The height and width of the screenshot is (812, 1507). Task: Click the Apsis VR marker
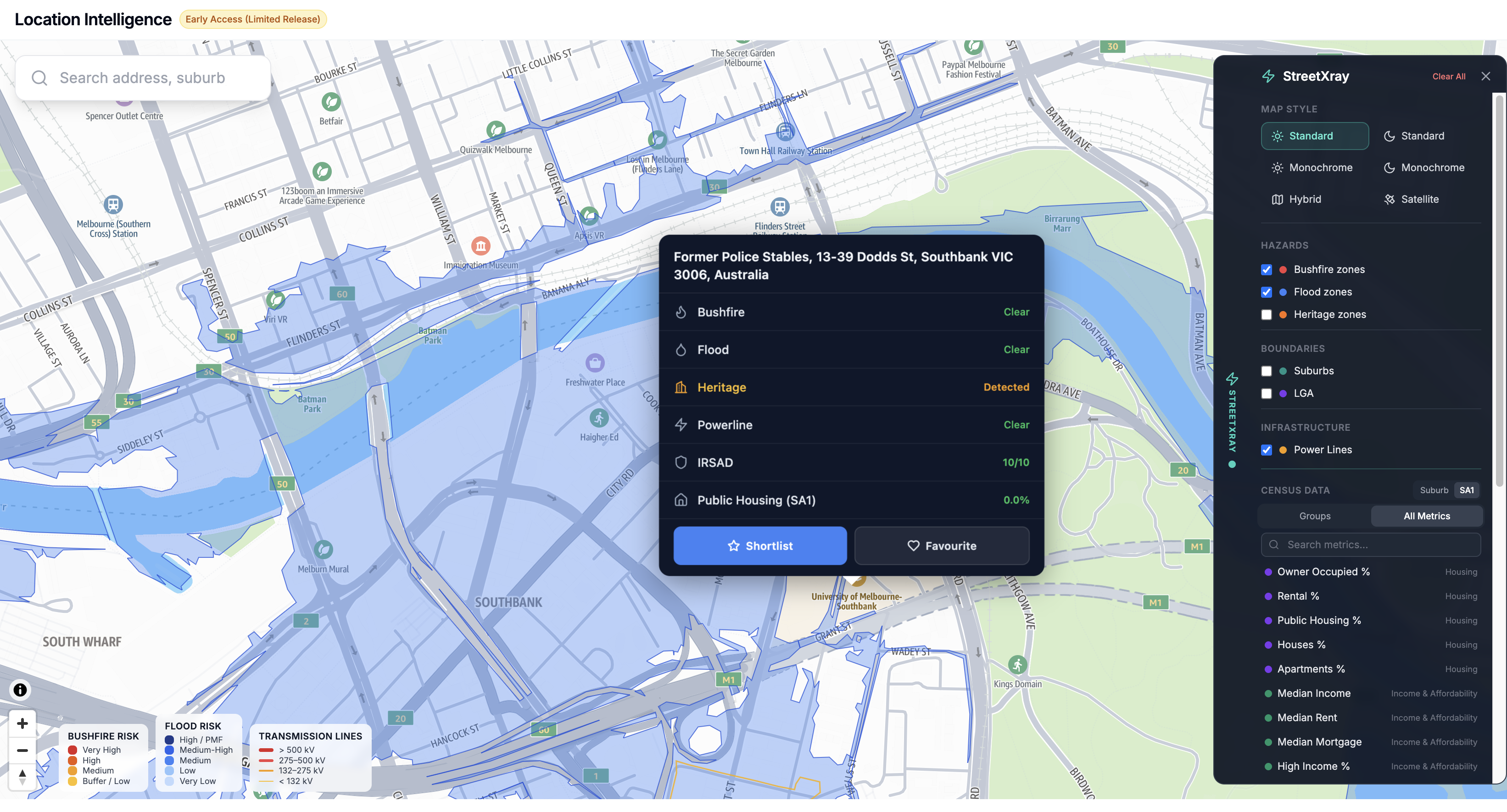pyautogui.click(x=589, y=215)
